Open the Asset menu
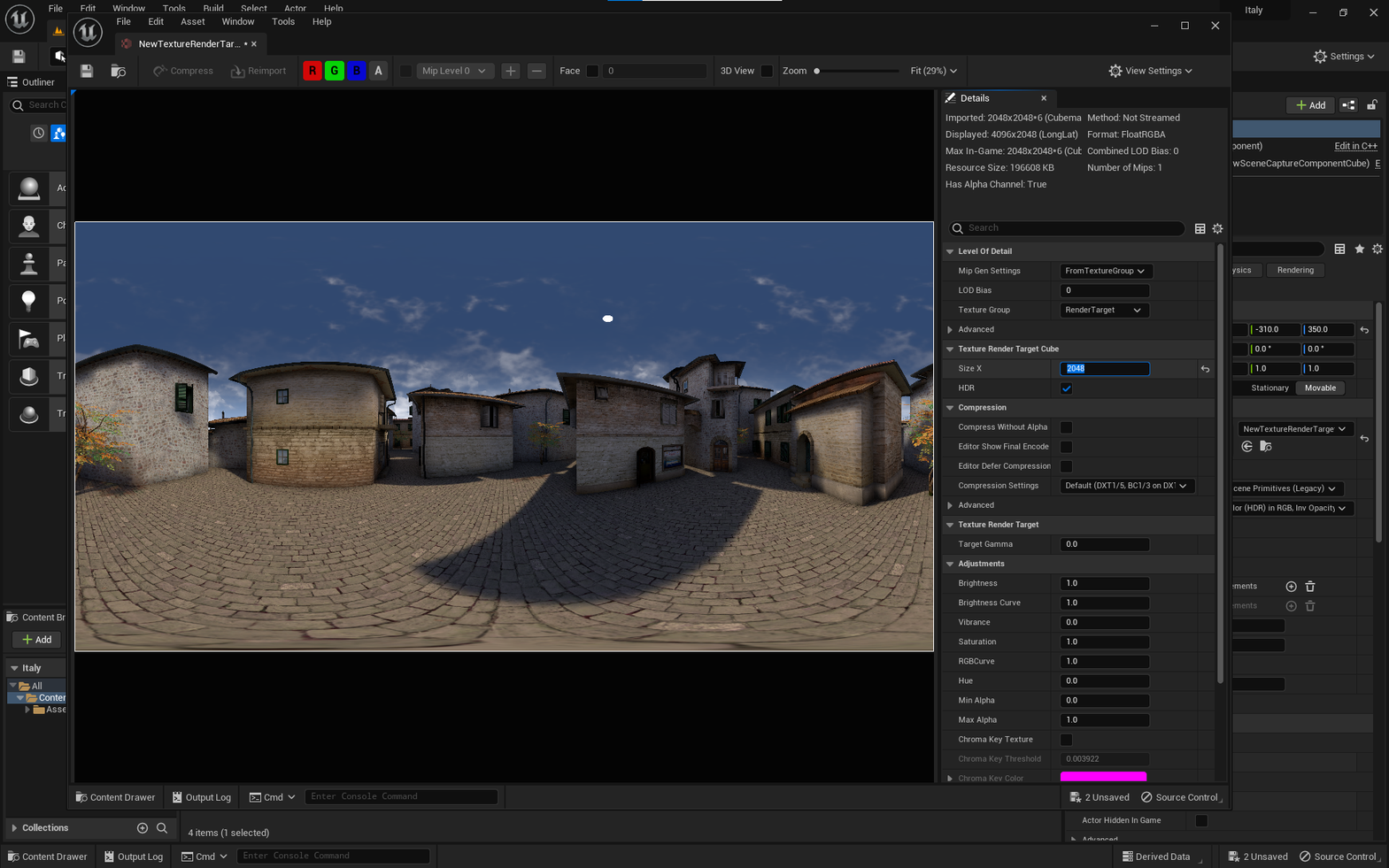This screenshot has height=868, width=1389. click(x=192, y=21)
